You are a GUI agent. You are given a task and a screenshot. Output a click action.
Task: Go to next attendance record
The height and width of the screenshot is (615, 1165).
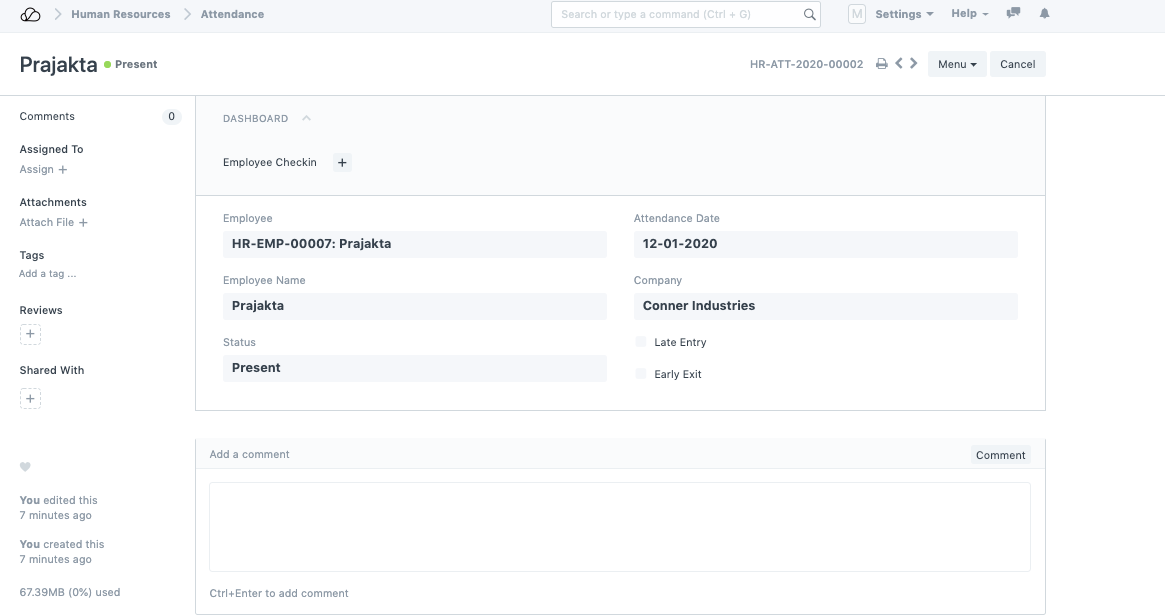pos(914,64)
